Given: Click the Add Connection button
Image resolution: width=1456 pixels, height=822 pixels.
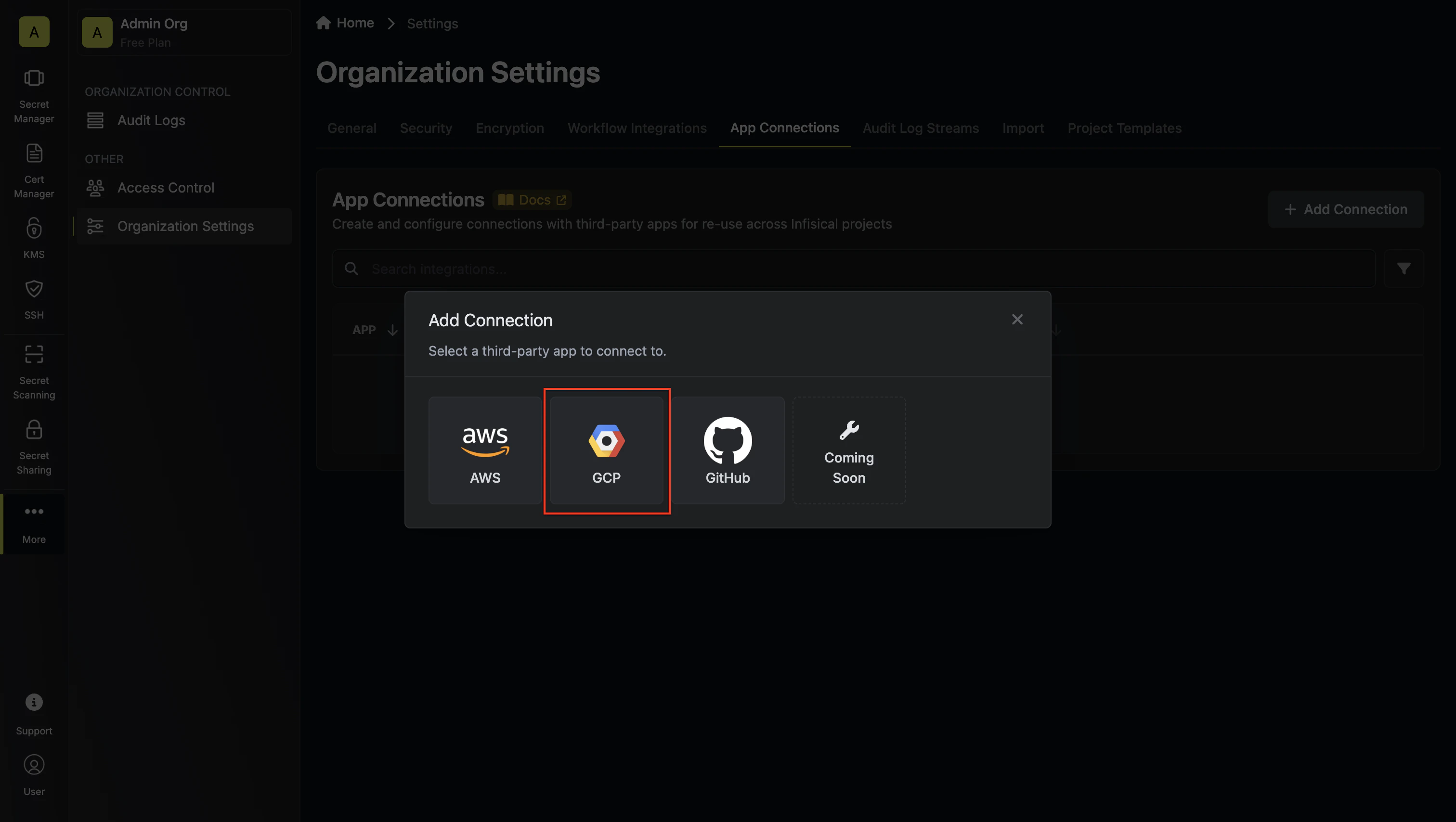Looking at the screenshot, I should click(1345, 210).
